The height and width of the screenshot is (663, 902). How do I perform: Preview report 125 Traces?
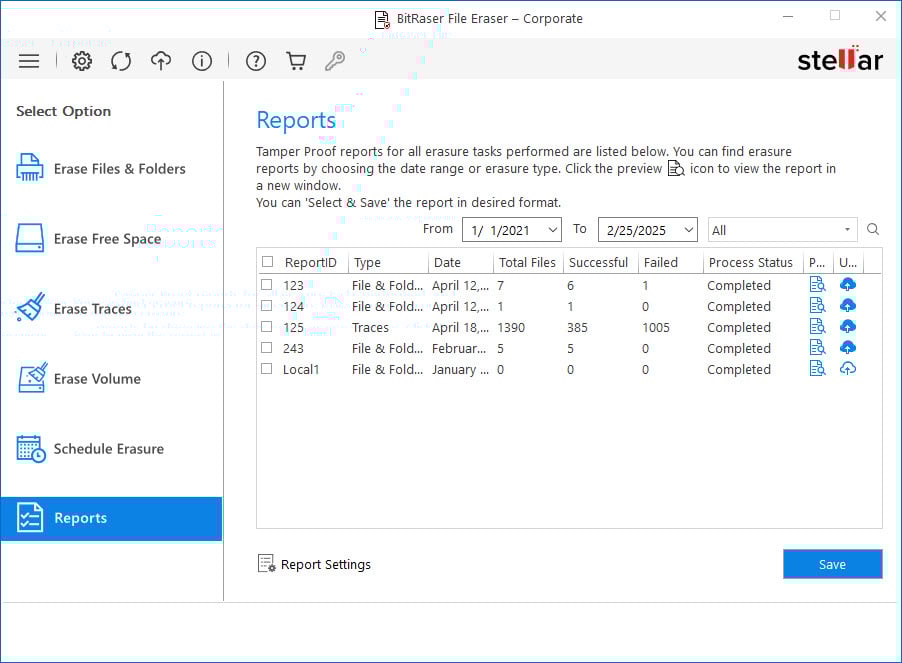click(x=817, y=327)
